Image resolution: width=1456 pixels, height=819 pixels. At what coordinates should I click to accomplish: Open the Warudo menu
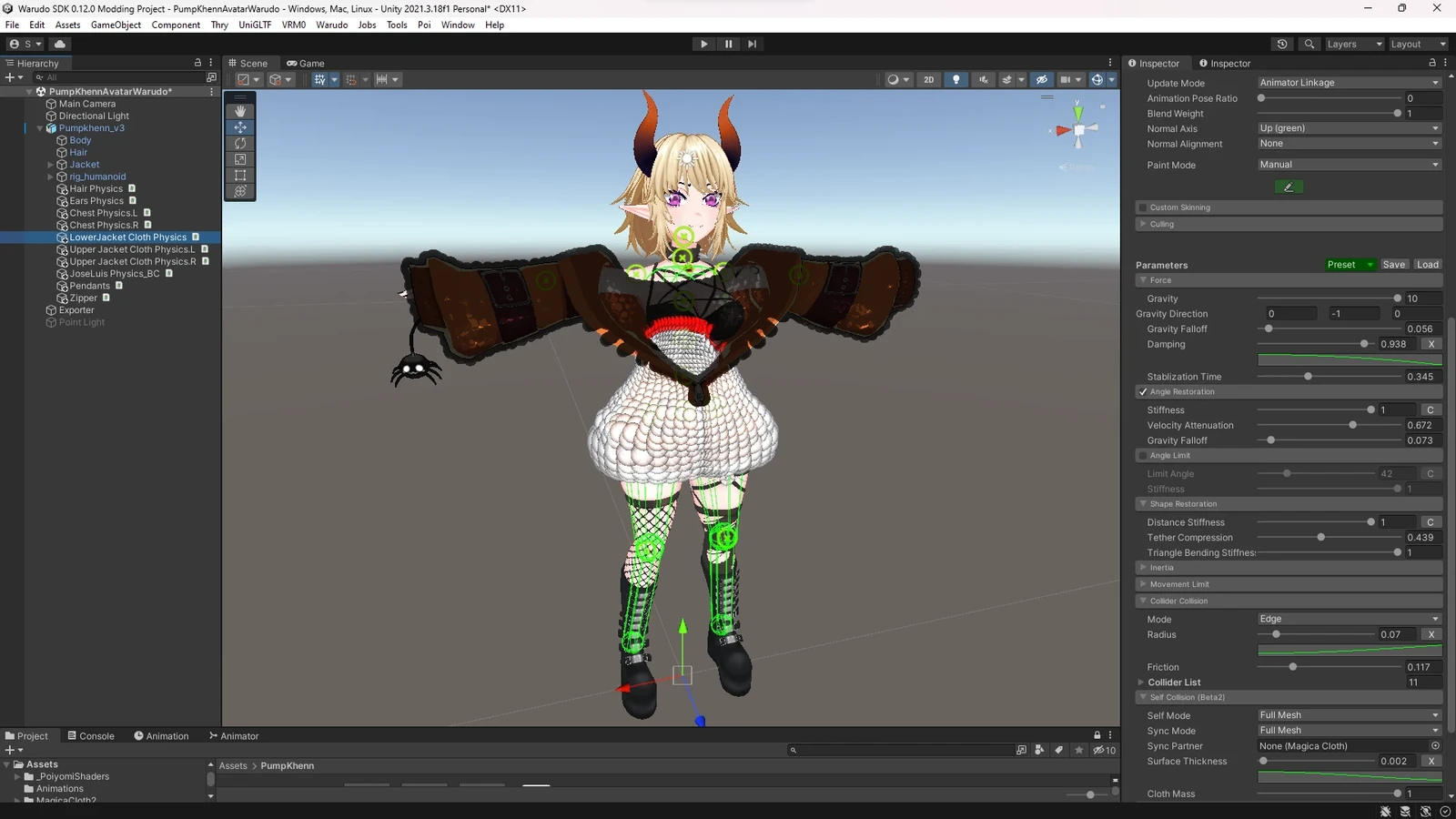[x=331, y=25]
